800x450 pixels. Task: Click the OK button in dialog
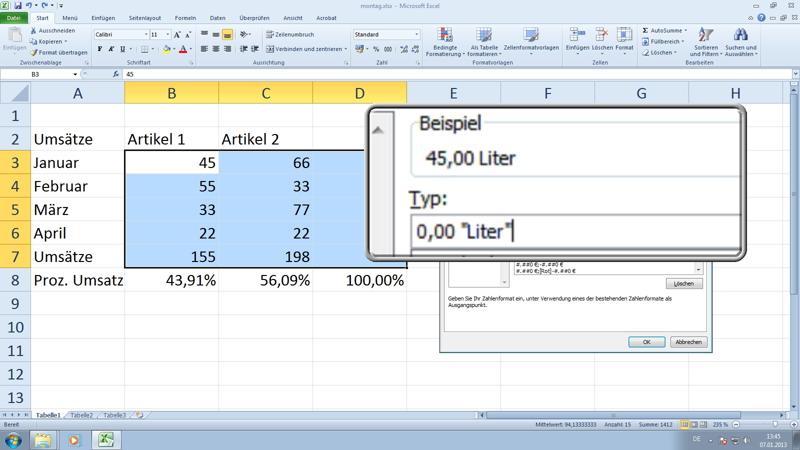pyautogui.click(x=646, y=341)
